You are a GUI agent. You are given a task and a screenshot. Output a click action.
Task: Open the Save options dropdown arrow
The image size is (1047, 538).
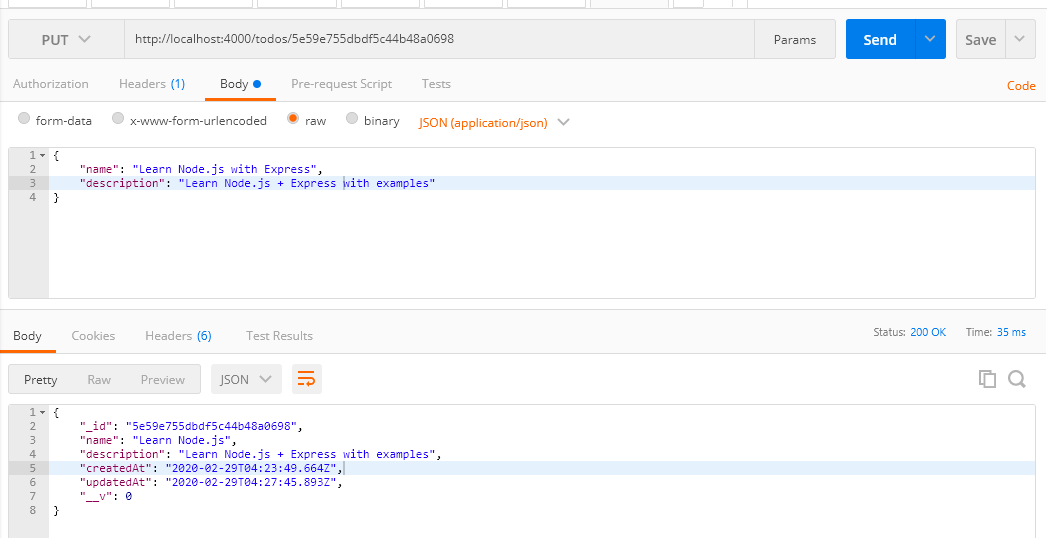(1020, 39)
